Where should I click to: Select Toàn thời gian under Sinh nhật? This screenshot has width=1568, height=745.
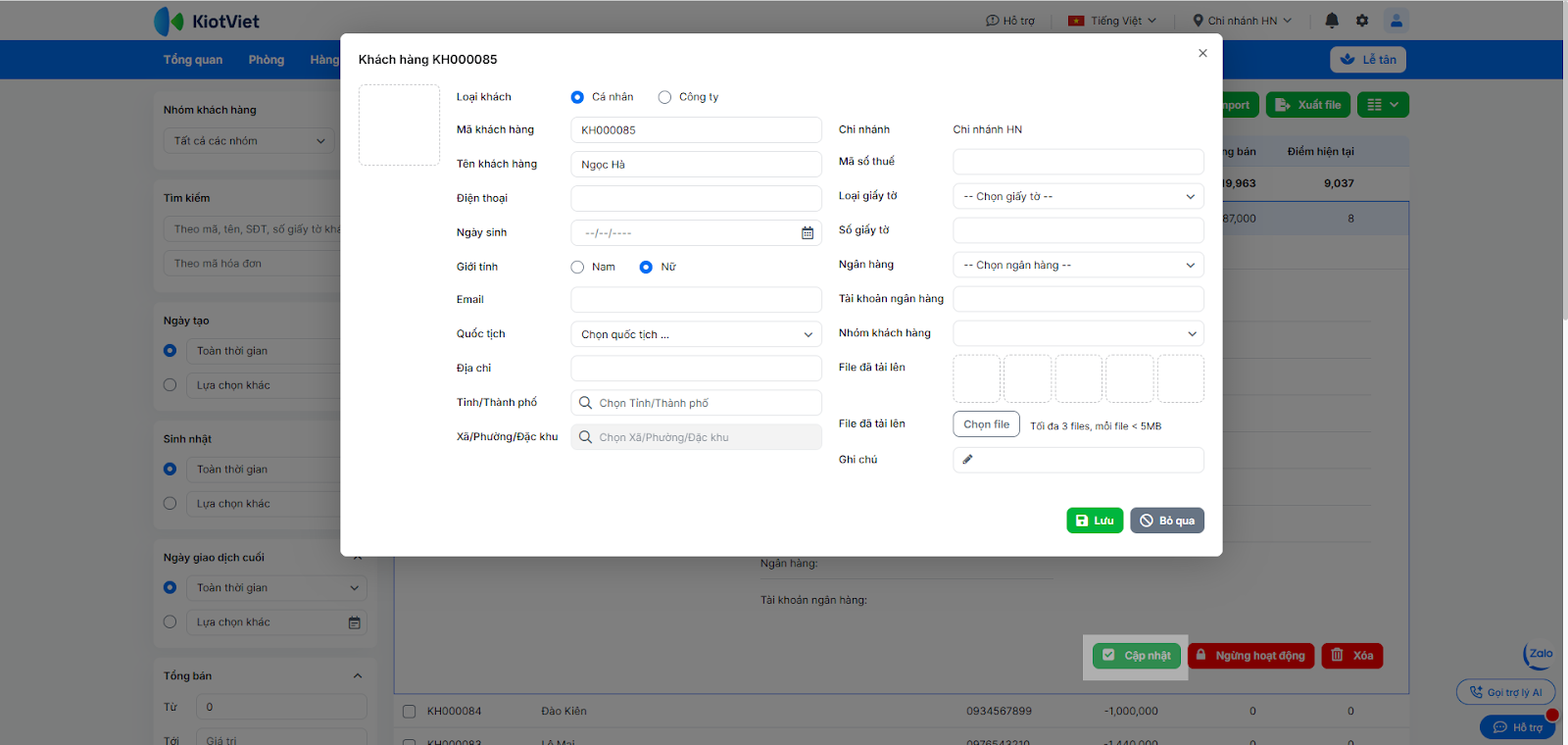click(x=170, y=470)
